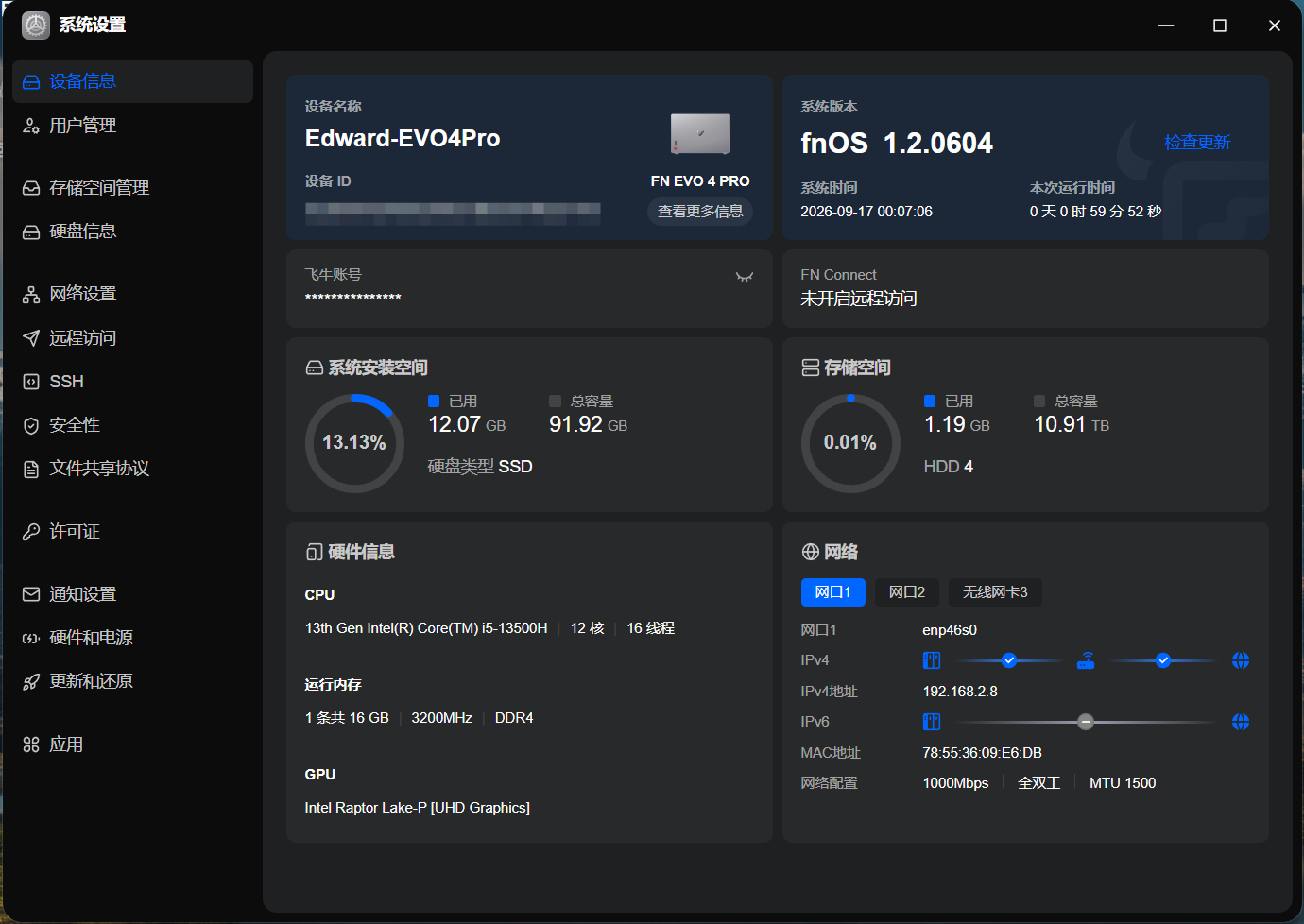
Task: Go to 存储空间管理 in the sidebar
Action: pos(132,188)
